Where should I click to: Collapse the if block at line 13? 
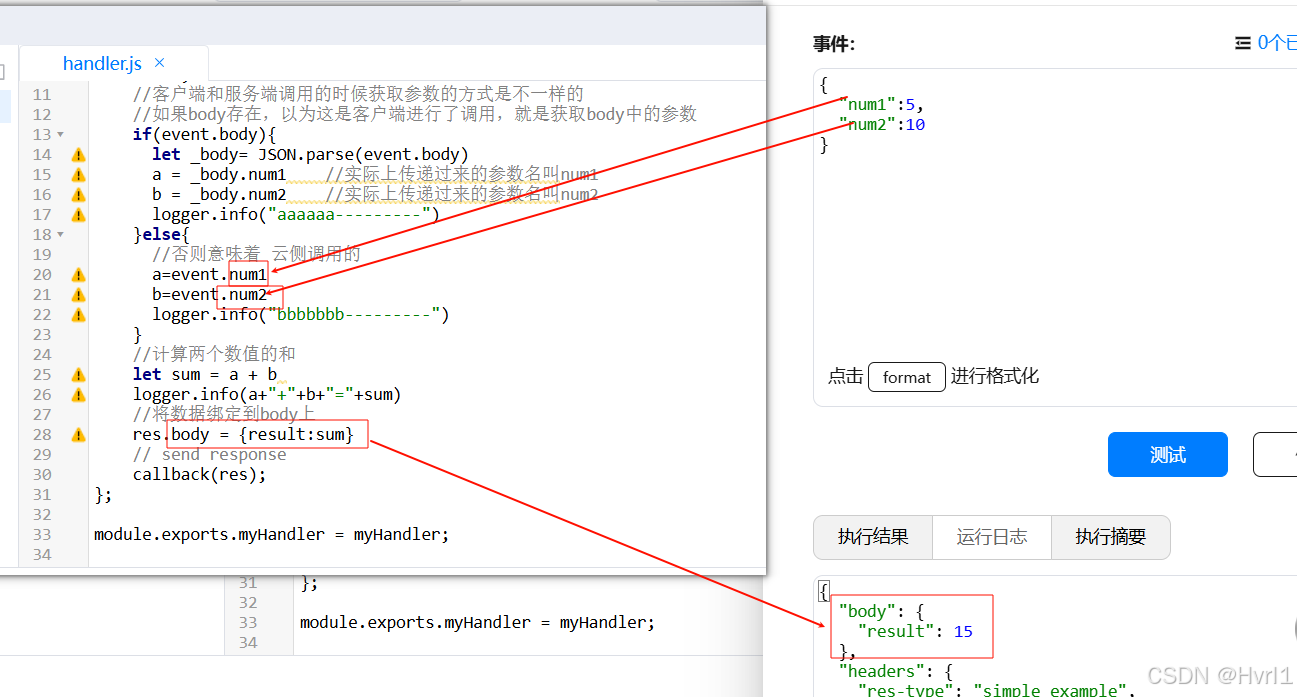[x=60, y=134]
